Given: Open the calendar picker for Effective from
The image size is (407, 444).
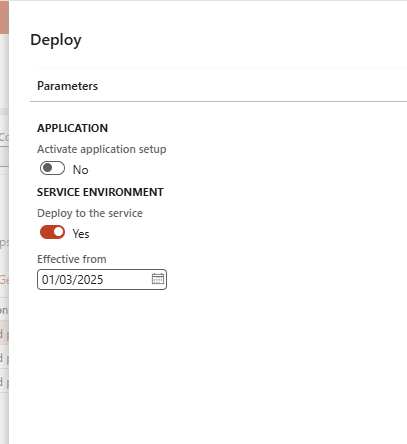Looking at the screenshot, I should pyautogui.click(x=158, y=279).
